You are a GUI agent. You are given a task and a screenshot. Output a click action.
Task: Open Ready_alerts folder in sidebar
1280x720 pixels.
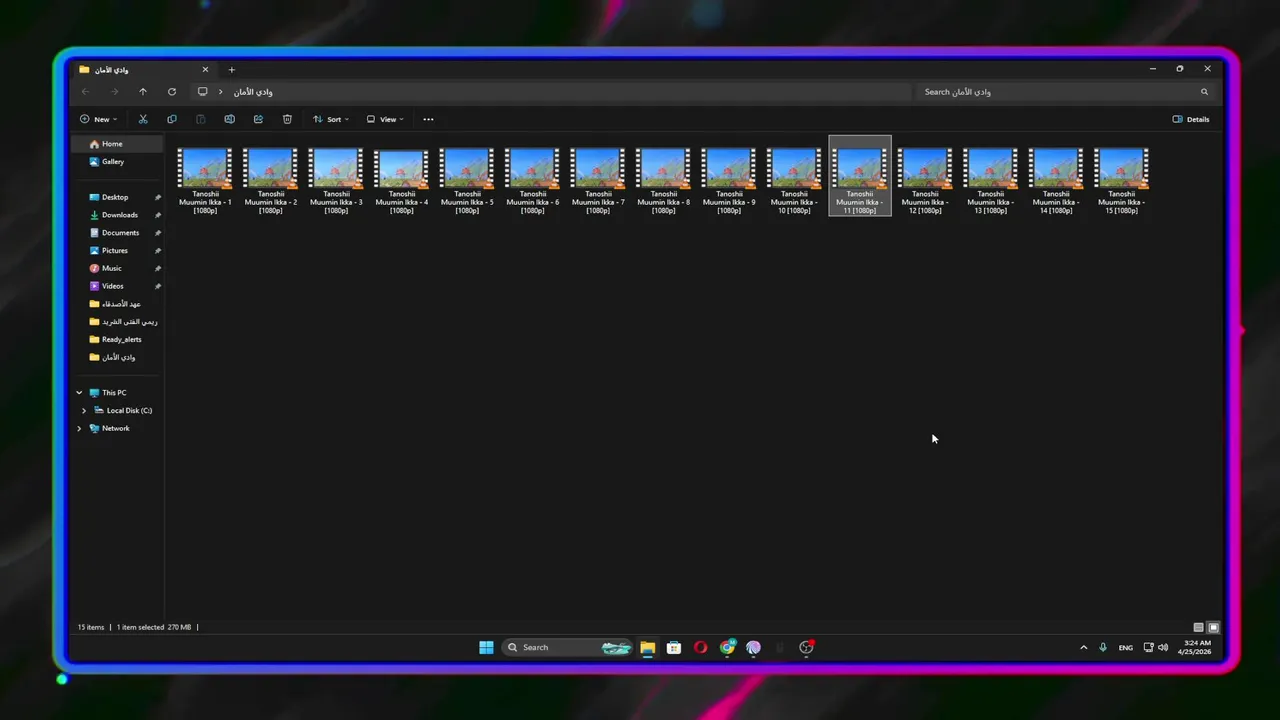tap(116, 339)
